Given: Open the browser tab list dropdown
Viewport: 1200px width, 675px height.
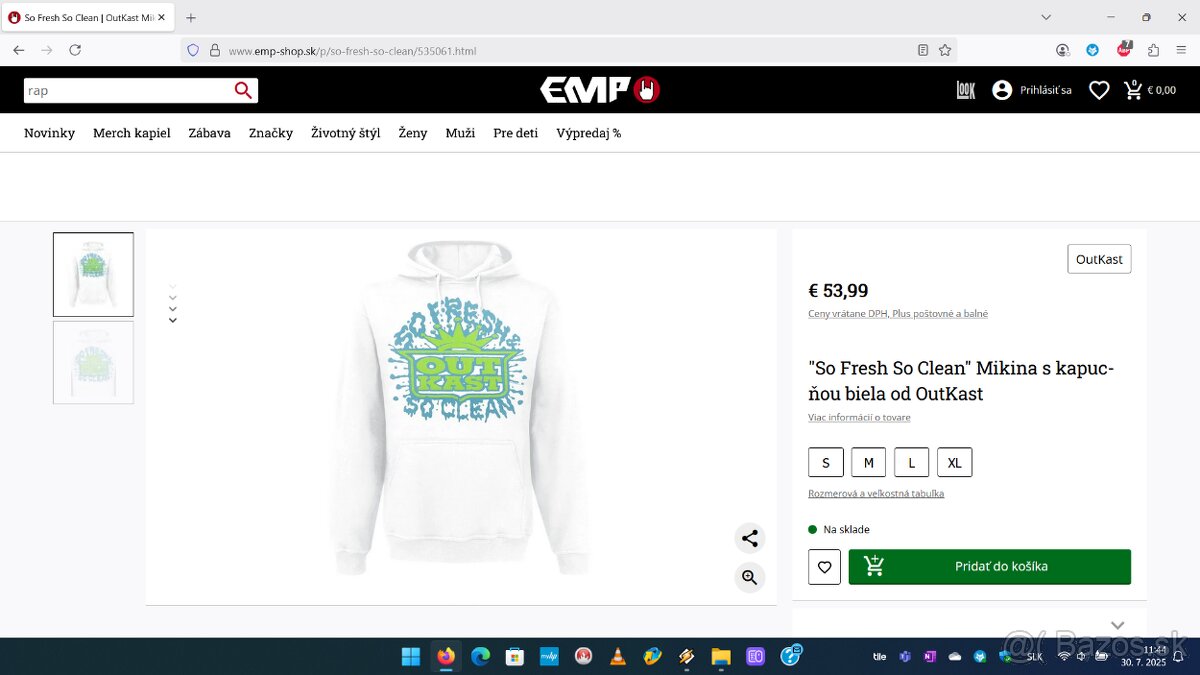Looking at the screenshot, I should click(1046, 17).
